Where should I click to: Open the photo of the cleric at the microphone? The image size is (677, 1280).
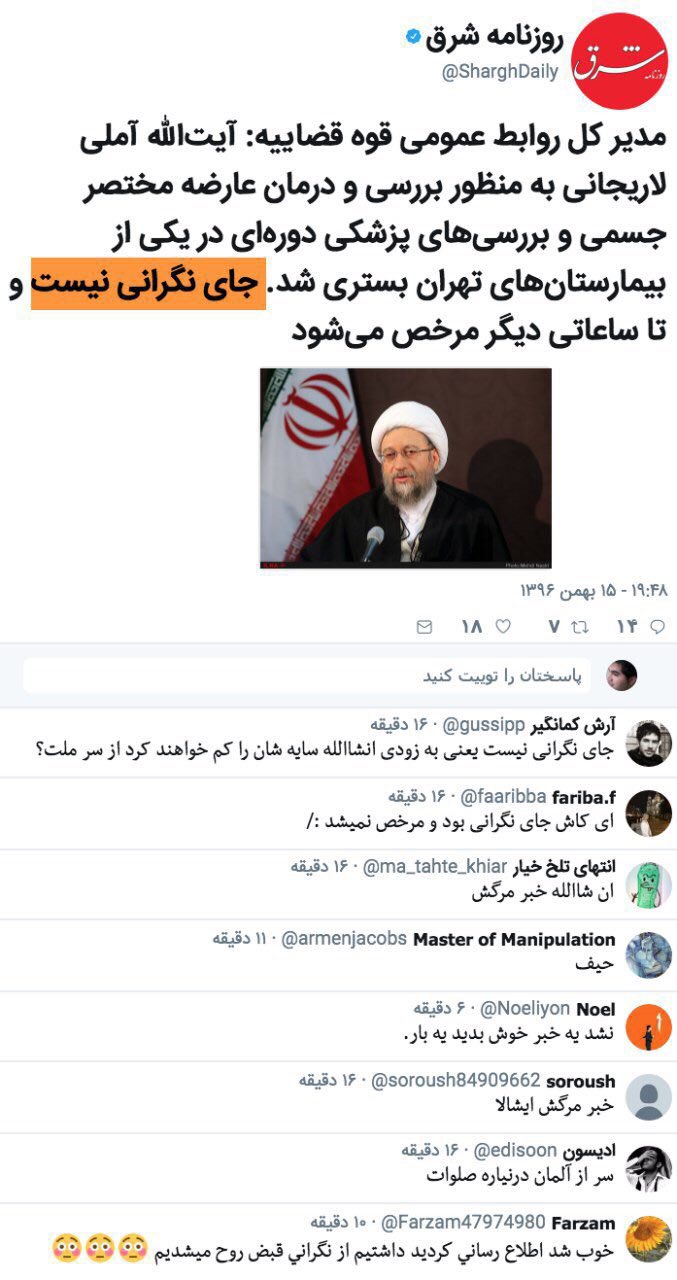[406, 468]
